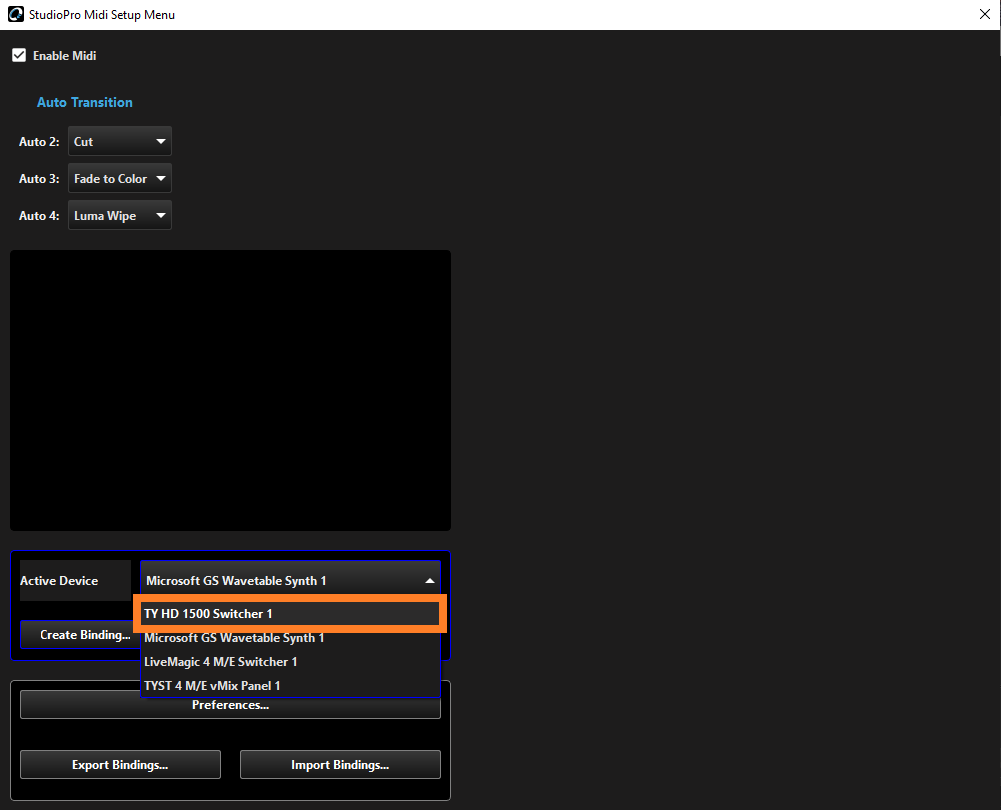Image resolution: width=1001 pixels, height=810 pixels.
Task: Open the Auto 2 Cut dropdown
Action: click(x=120, y=141)
